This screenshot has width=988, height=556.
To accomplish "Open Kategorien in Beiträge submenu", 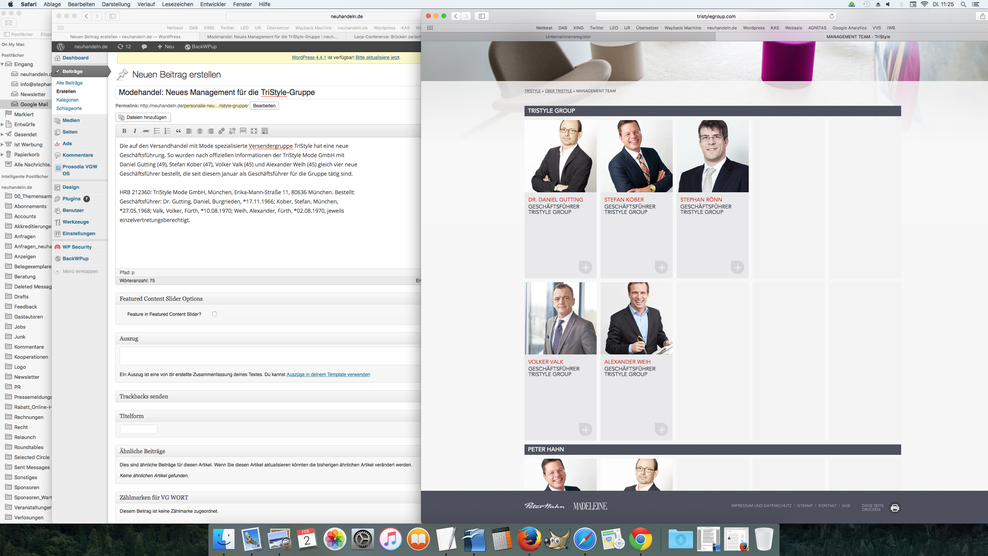I will point(67,100).
